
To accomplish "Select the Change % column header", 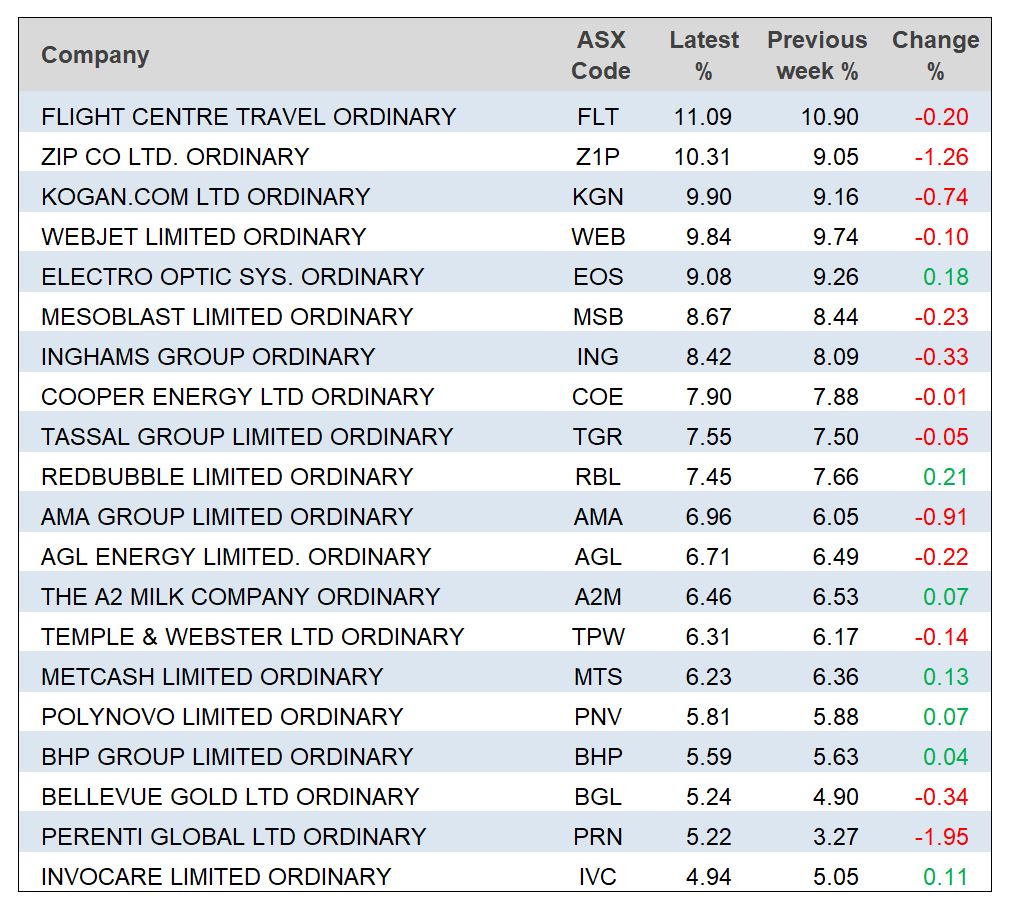I will 935,55.
